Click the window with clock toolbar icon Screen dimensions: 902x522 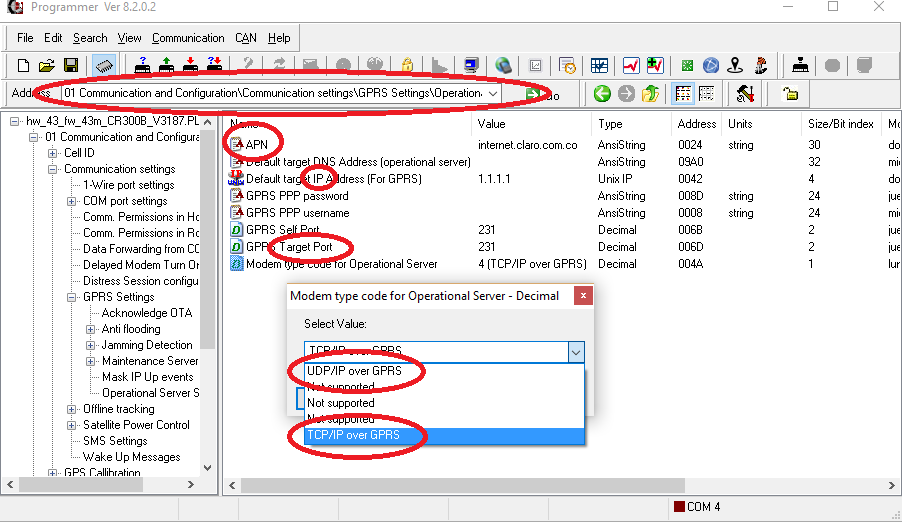coord(567,65)
